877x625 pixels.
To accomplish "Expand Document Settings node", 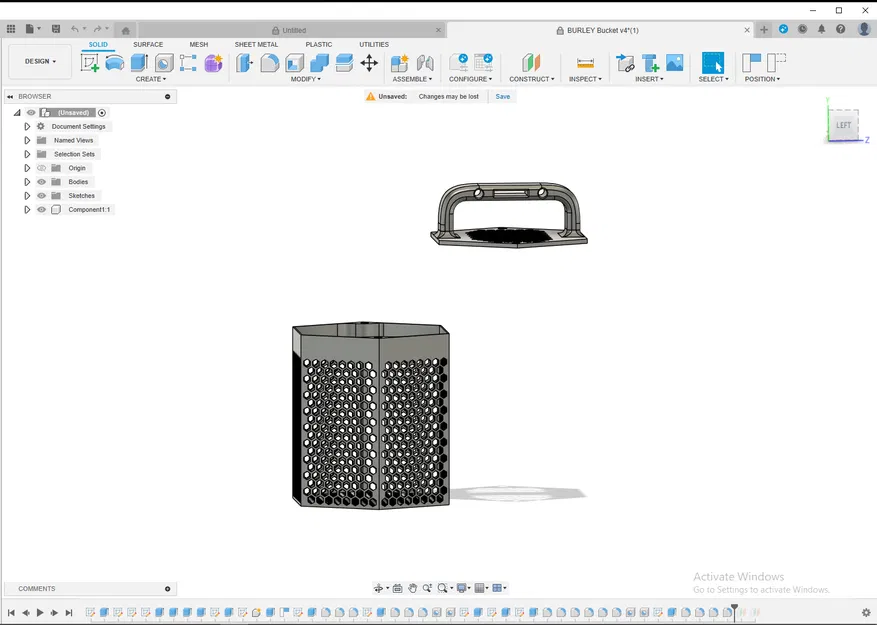I will point(27,126).
